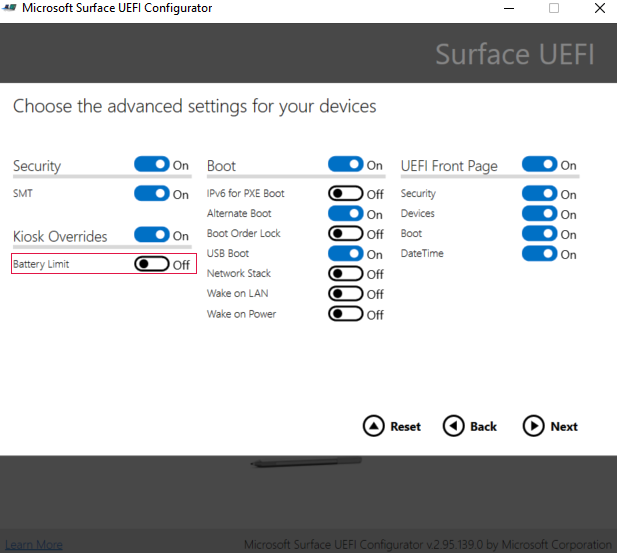Click the version text in footer
This screenshot has height=553, width=617.
tap(427, 545)
